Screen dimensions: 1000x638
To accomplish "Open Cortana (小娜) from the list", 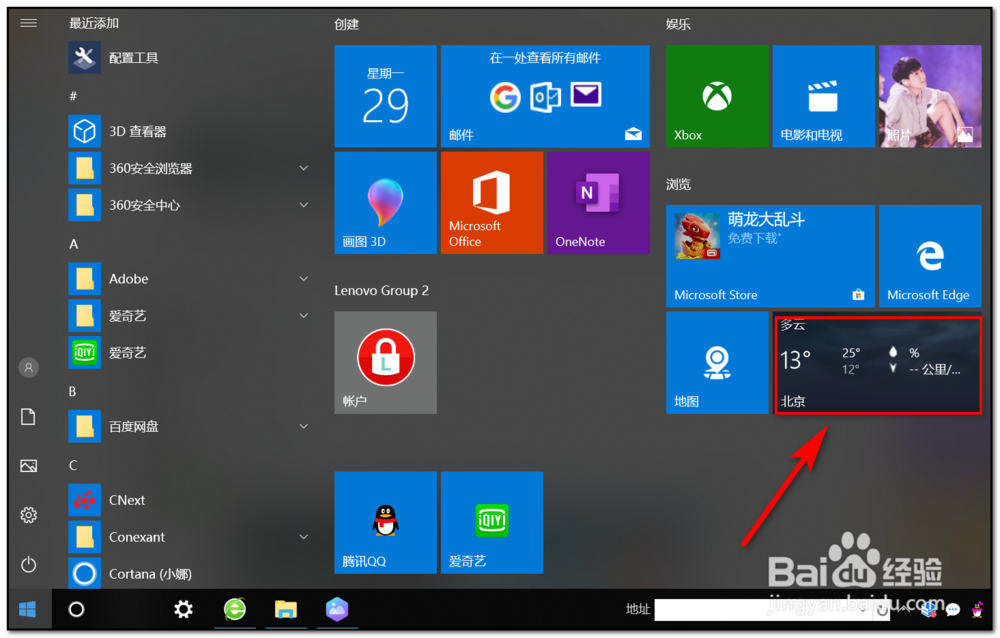I will [x=189, y=574].
